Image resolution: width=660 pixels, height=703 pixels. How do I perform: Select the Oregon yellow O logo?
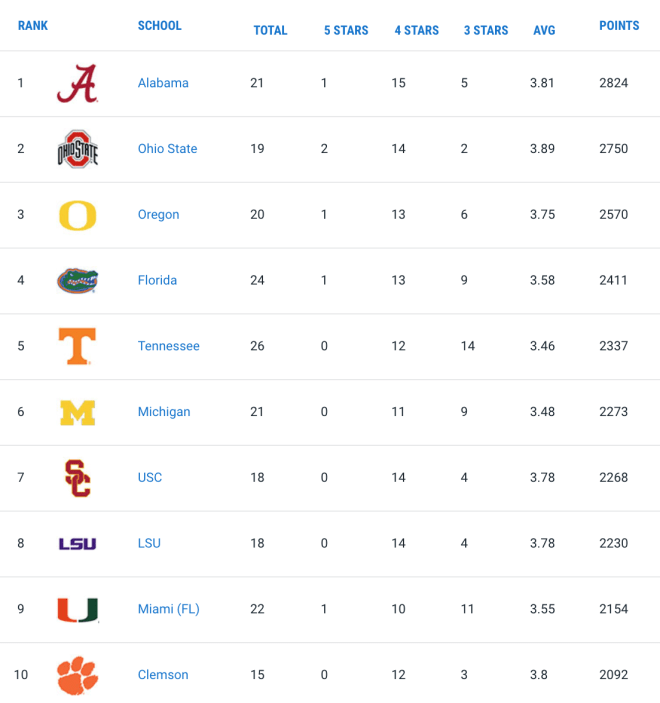[x=78, y=215]
